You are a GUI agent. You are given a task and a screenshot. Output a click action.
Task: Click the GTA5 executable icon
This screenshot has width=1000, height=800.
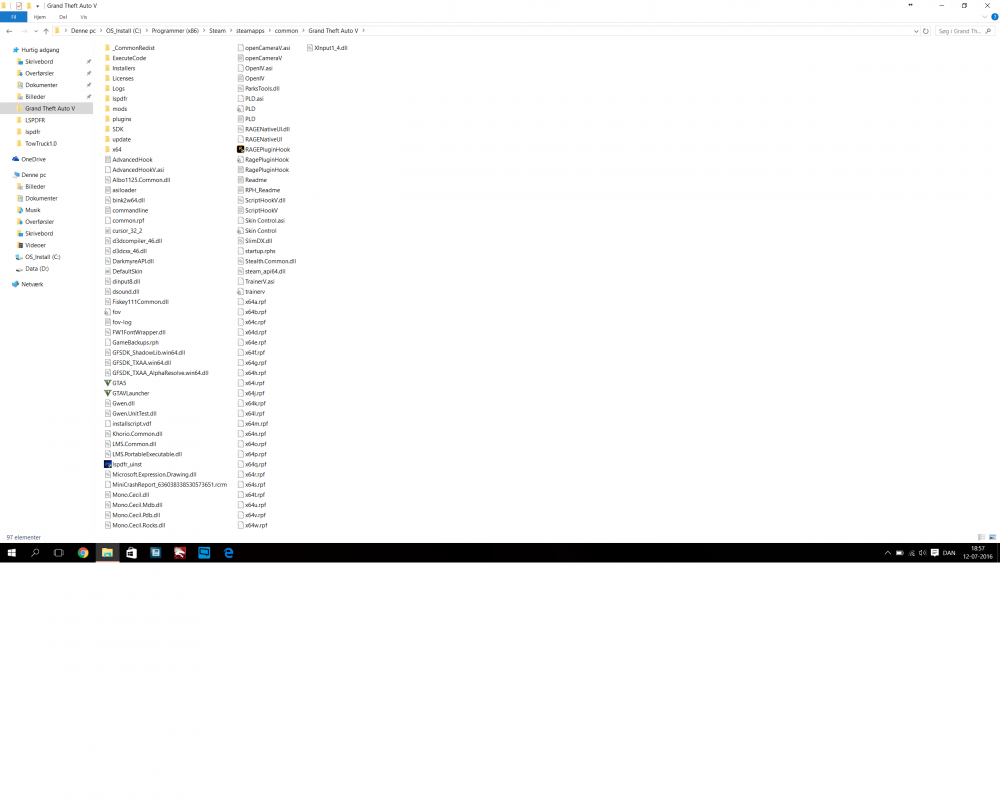[x=107, y=383]
